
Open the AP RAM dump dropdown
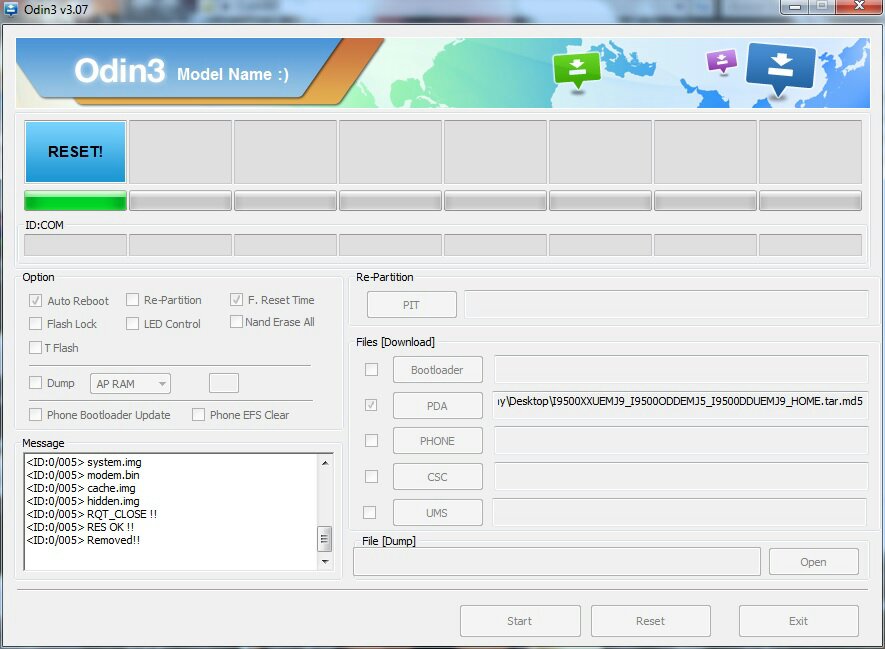[130, 384]
